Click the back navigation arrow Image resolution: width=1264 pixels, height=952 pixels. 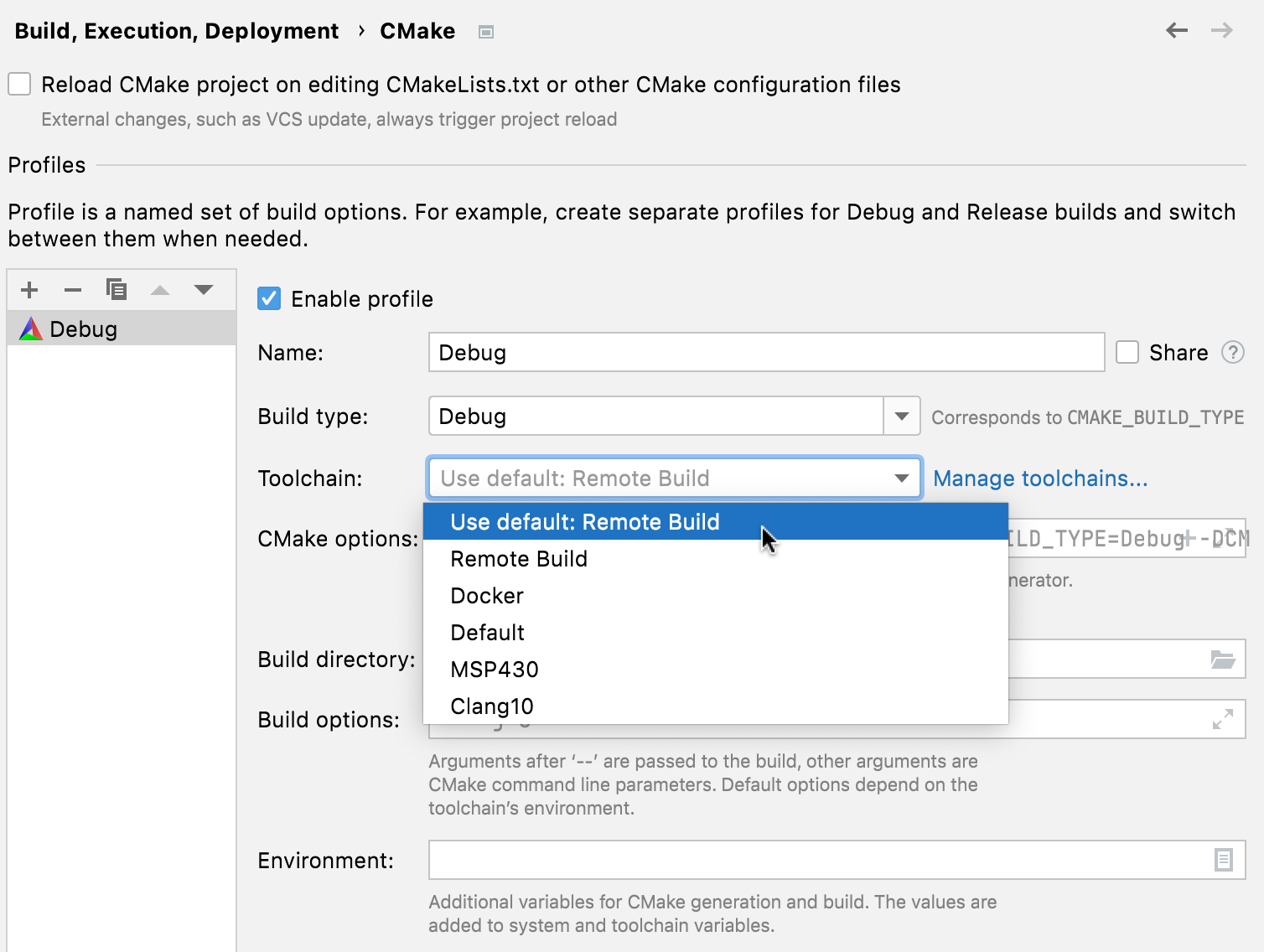pos(1177,30)
